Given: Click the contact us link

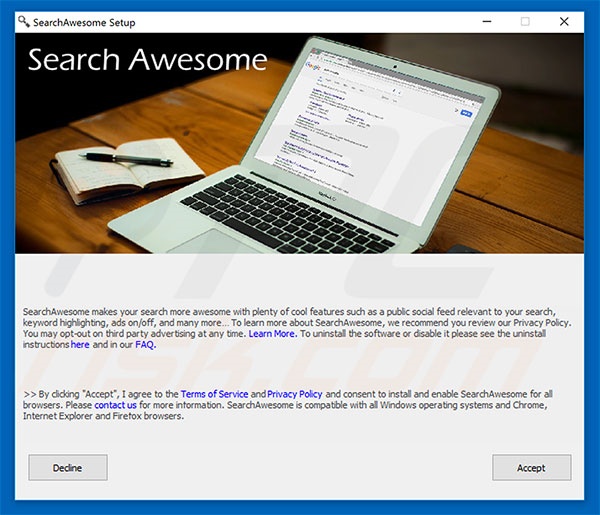Looking at the screenshot, I should coord(115,405).
